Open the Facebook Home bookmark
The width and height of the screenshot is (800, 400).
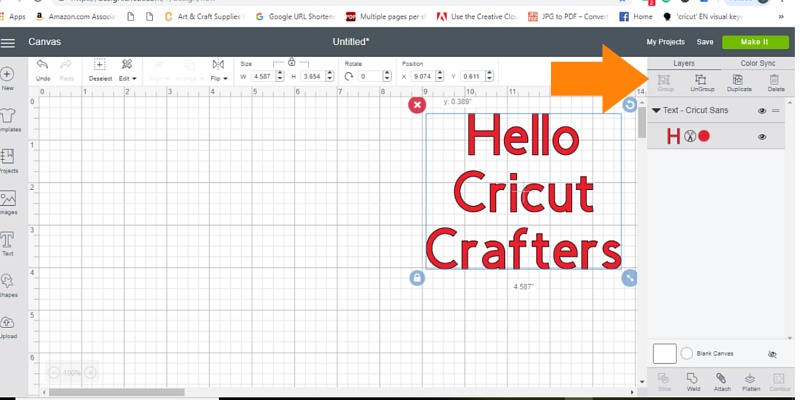pyautogui.click(x=636, y=16)
